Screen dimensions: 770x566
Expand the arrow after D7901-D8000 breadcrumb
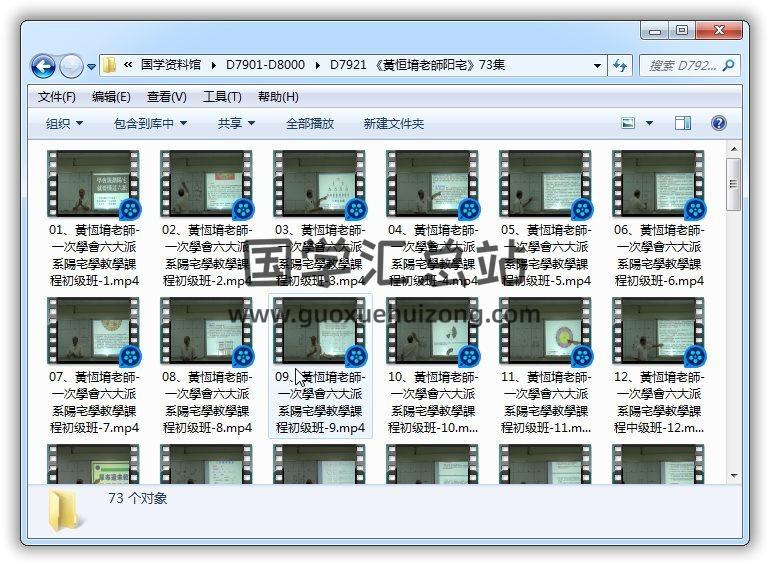tap(318, 65)
